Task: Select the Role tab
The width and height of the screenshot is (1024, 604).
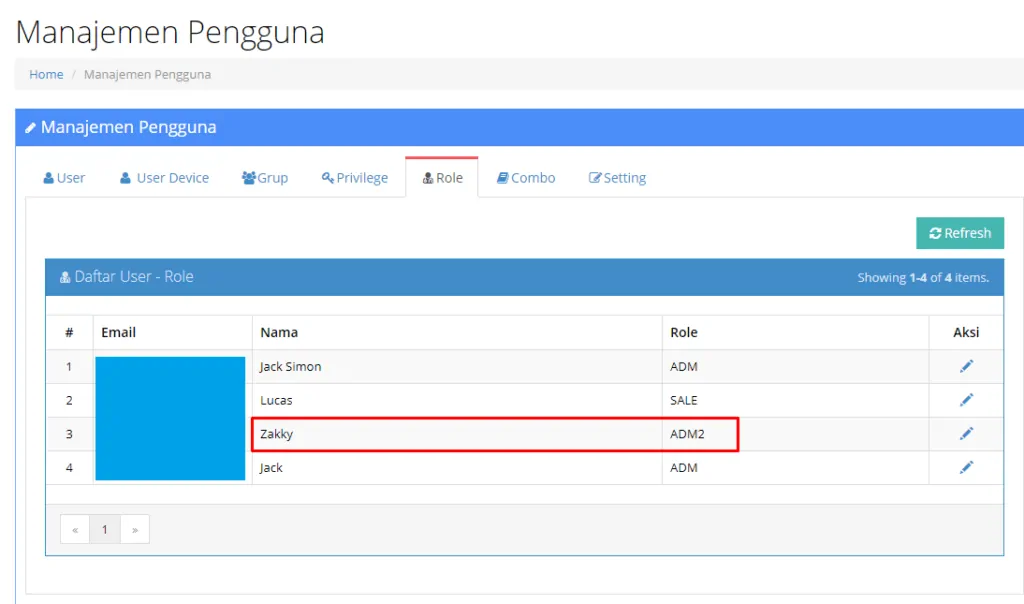Action: tap(442, 178)
